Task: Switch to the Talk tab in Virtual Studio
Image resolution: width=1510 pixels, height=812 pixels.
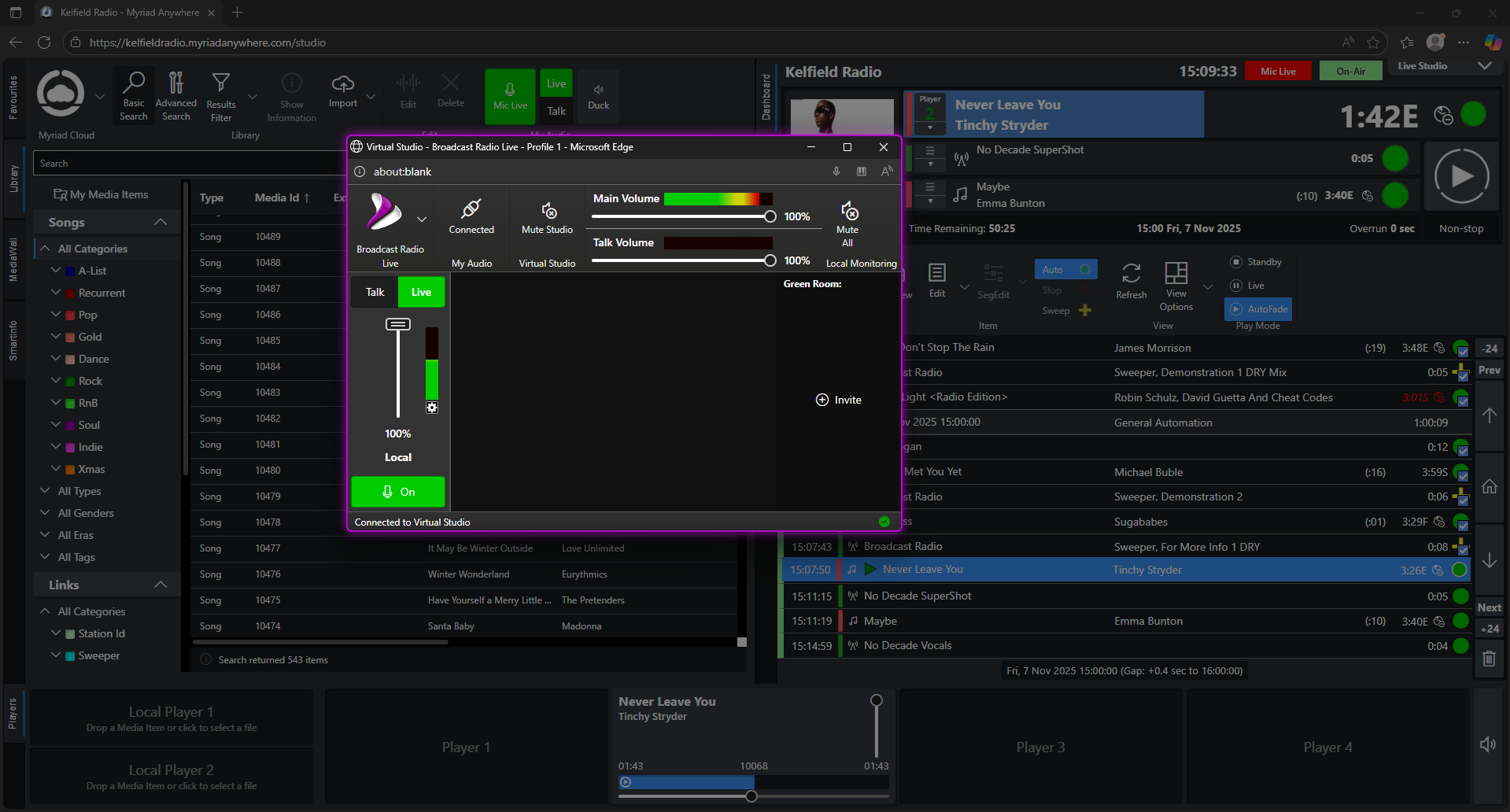Action: point(375,292)
